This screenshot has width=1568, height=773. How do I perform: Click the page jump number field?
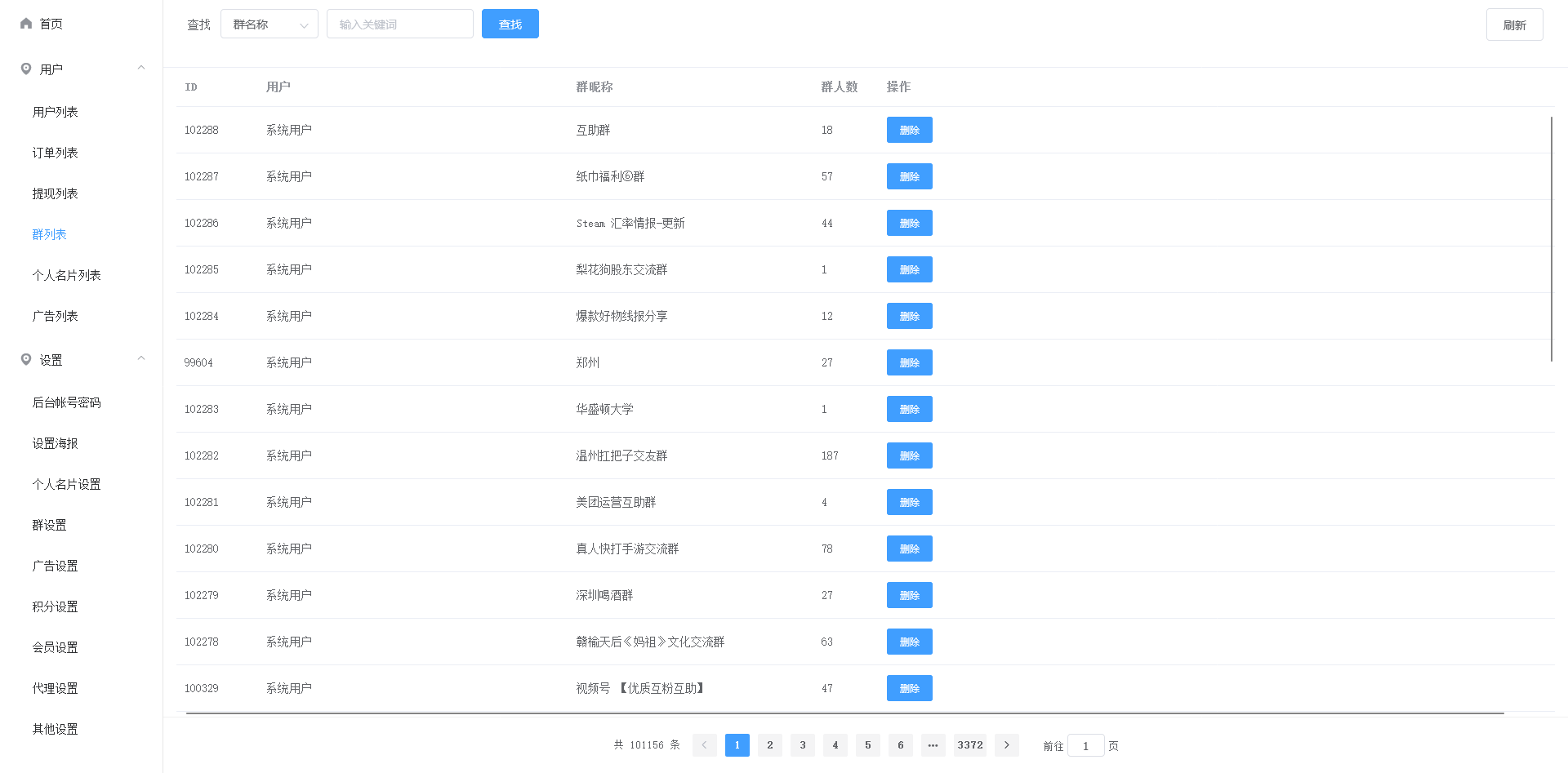(x=1085, y=746)
